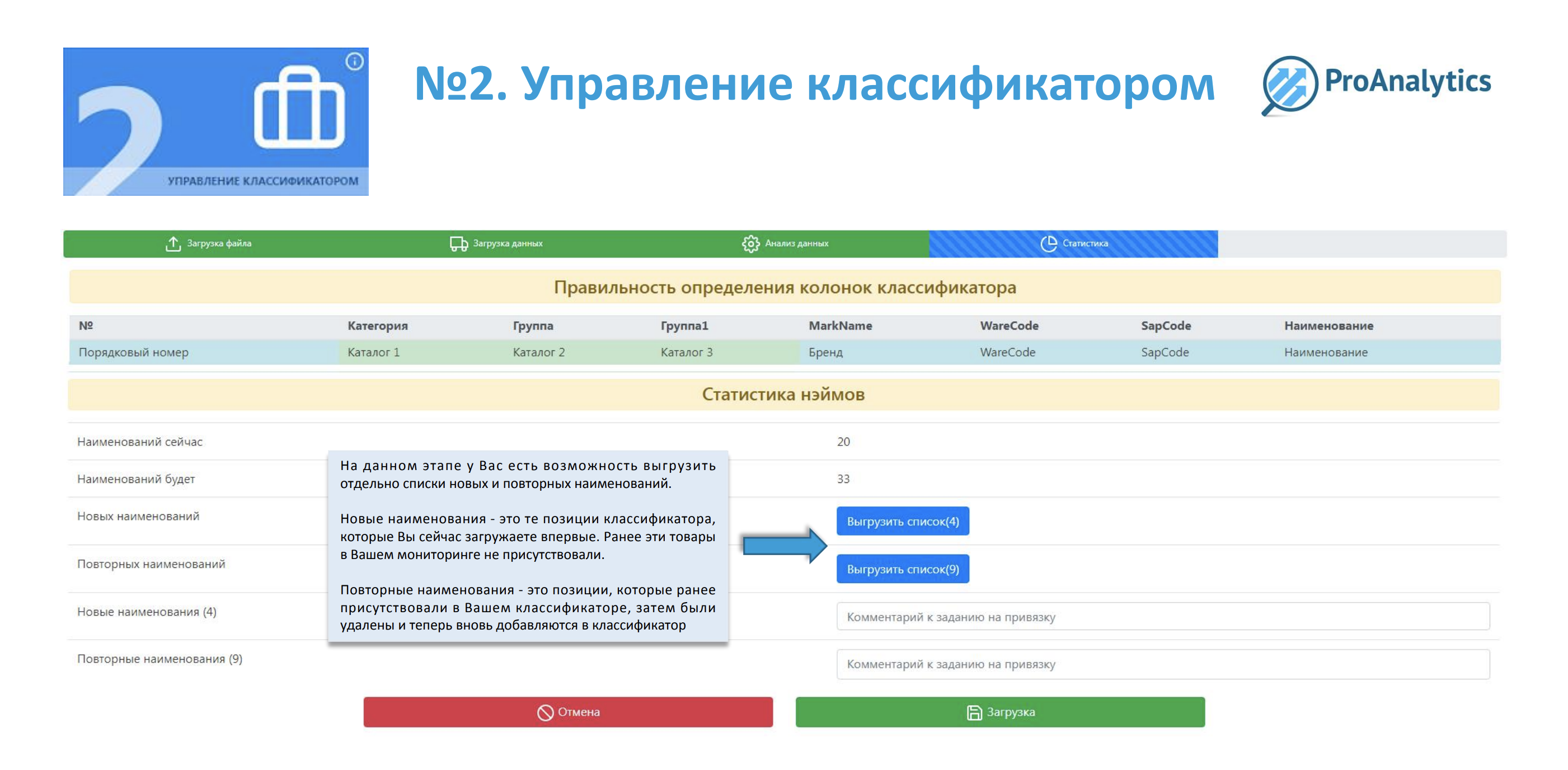Click Выгрузить список(4) button
The width and height of the screenshot is (1568, 770).
[903, 521]
